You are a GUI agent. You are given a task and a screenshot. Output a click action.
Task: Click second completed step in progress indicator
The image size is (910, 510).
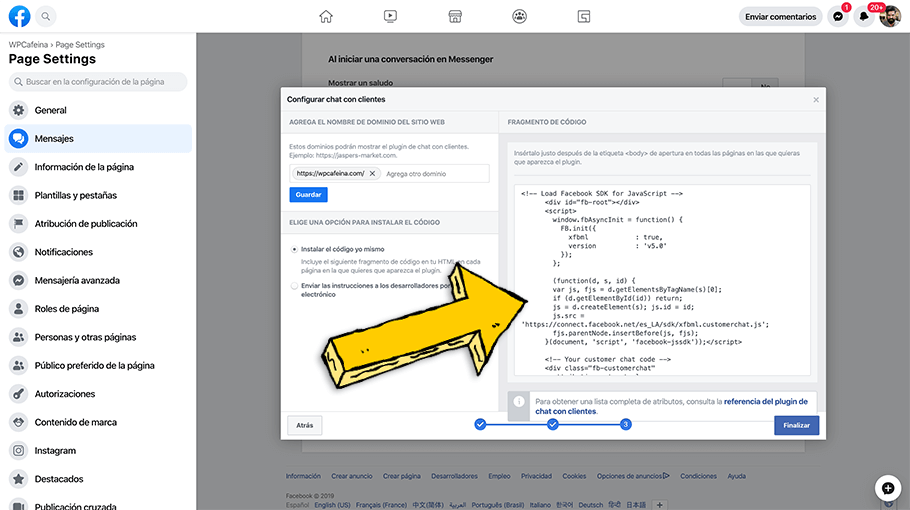coord(552,425)
